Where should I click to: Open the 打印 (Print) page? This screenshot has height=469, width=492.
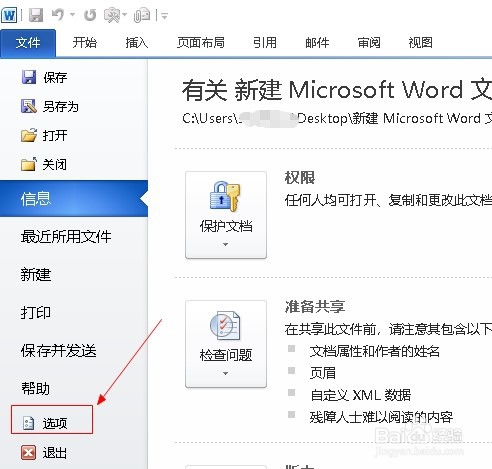pos(36,313)
